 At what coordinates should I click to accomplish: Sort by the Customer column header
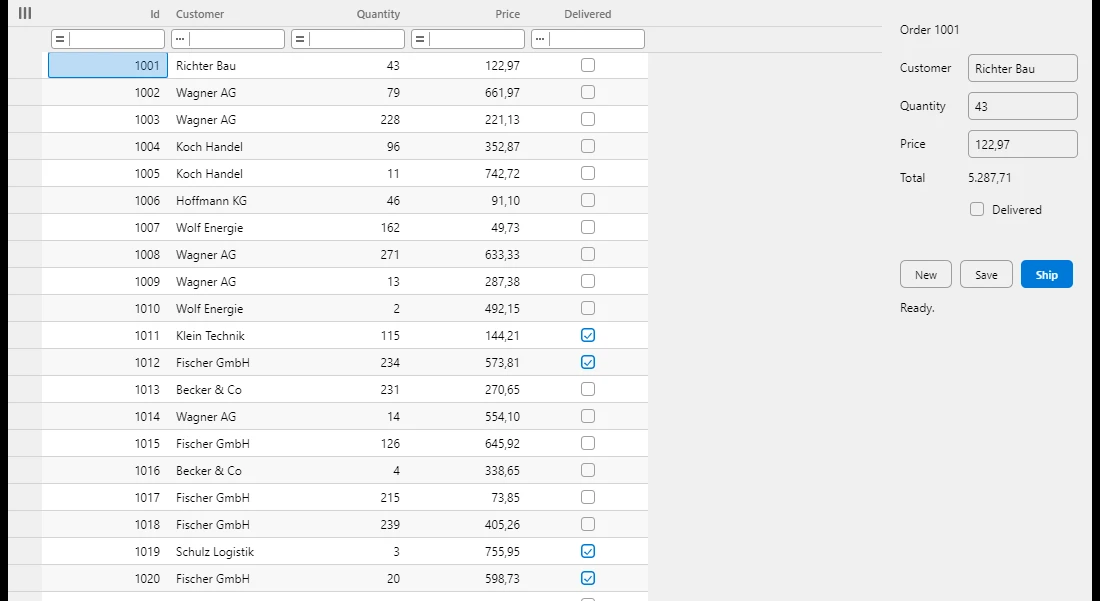pyautogui.click(x=228, y=14)
